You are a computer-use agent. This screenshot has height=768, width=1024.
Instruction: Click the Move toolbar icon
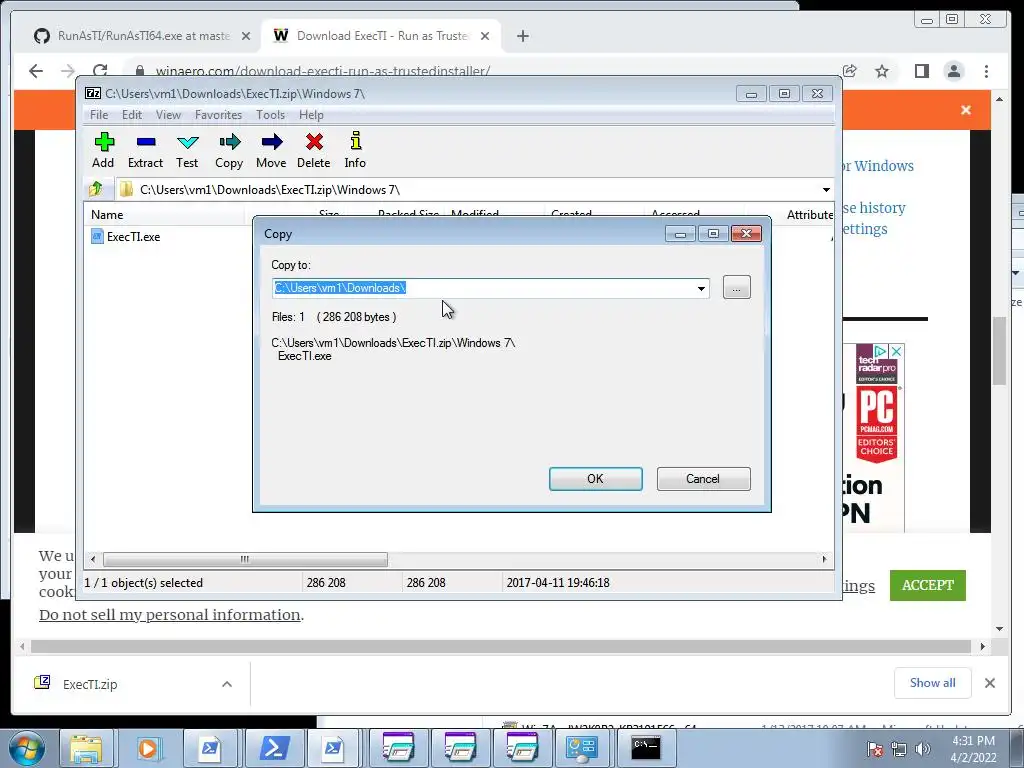point(271,150)
